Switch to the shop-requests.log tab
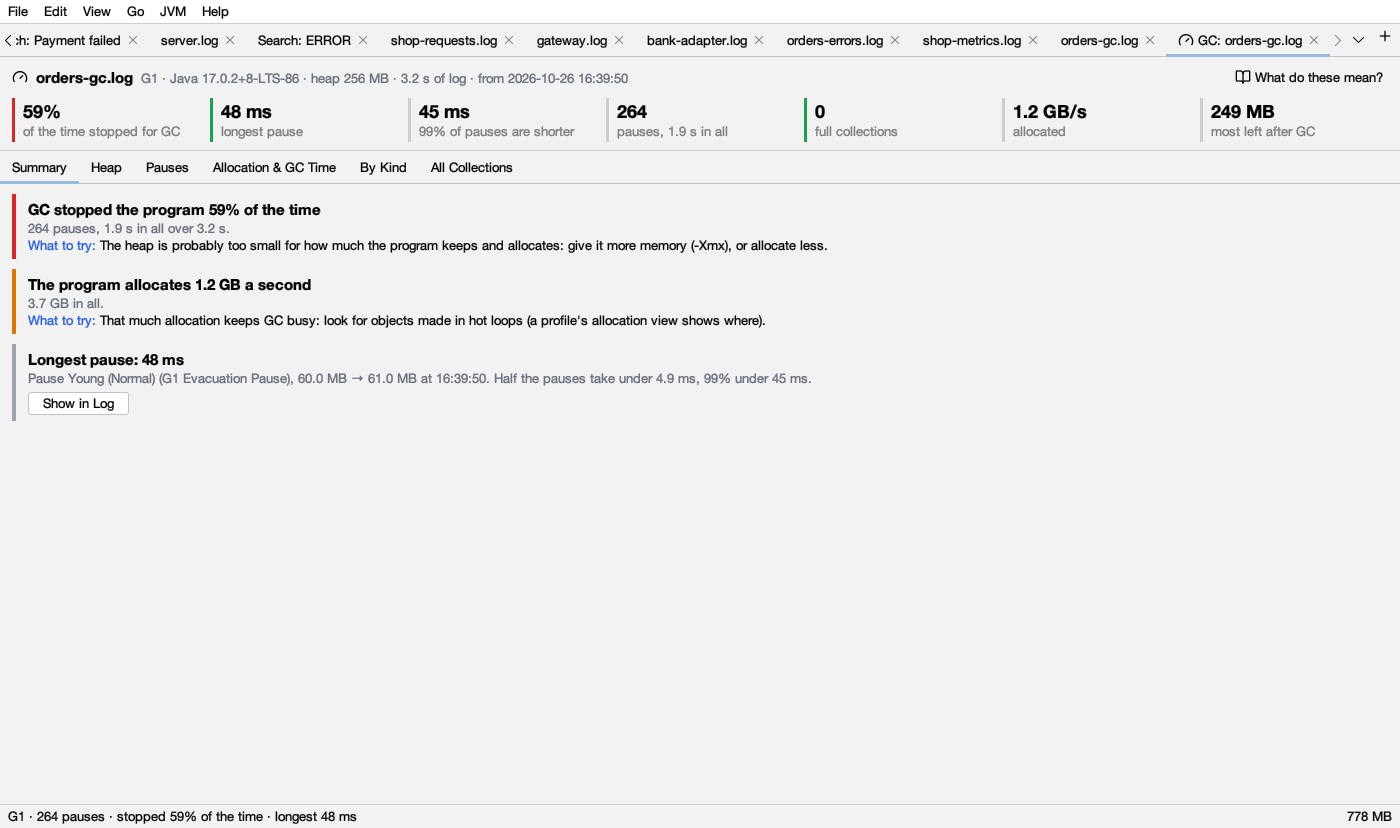1400x828 pixels. (x=444, y=40)
